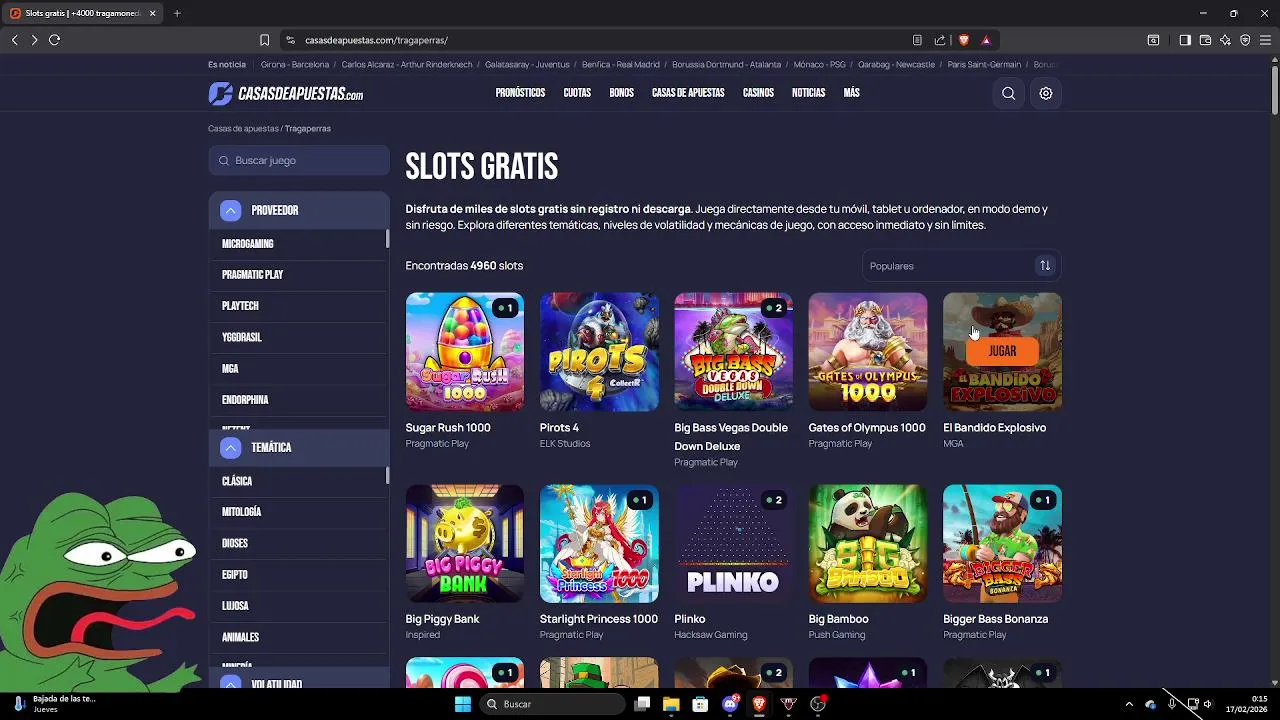Click the browser address bar URL
Screen dimensions: 1280x720
pyautogui.click(x=376, y=40)
